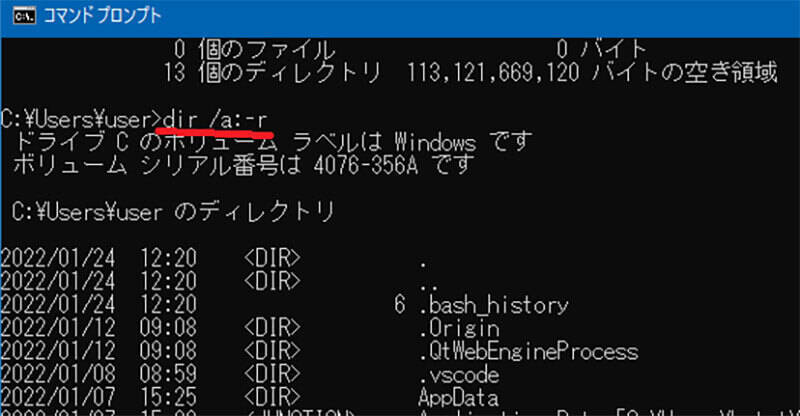
Task: Click the text 13 個のディレクトリ
Action: coord(271,72)
